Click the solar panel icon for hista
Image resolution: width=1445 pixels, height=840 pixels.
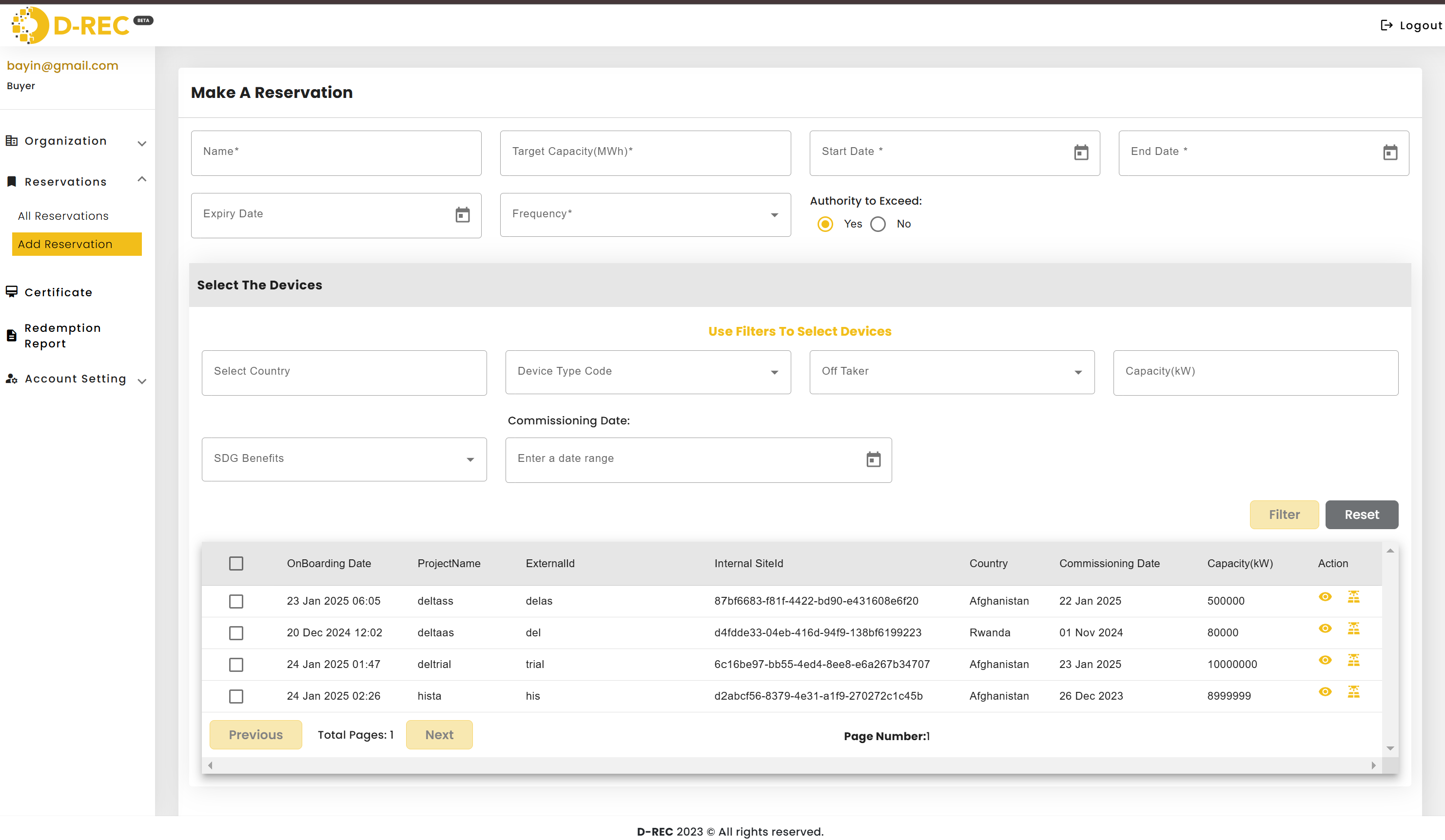tap(1354, 691)
